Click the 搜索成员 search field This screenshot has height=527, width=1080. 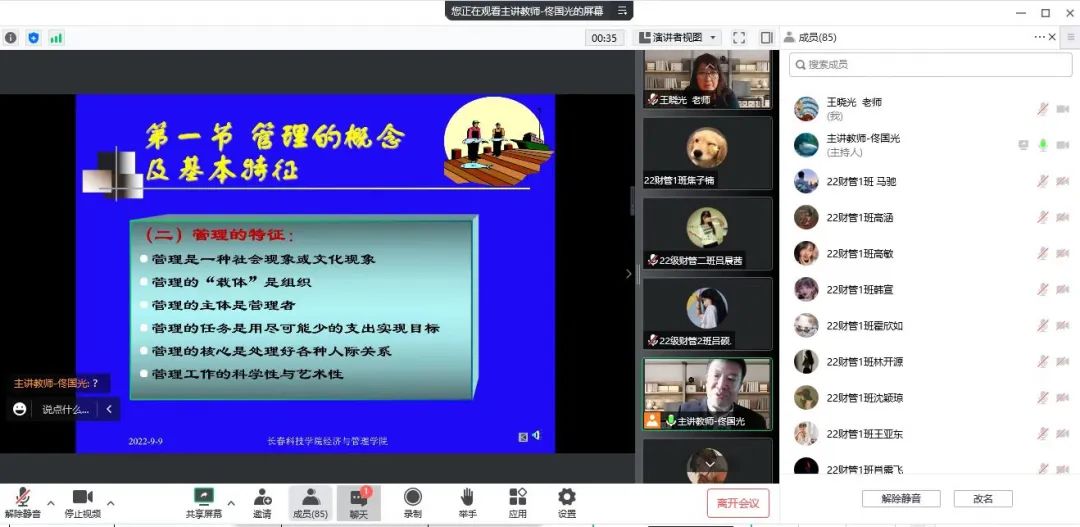coord(922,65)
